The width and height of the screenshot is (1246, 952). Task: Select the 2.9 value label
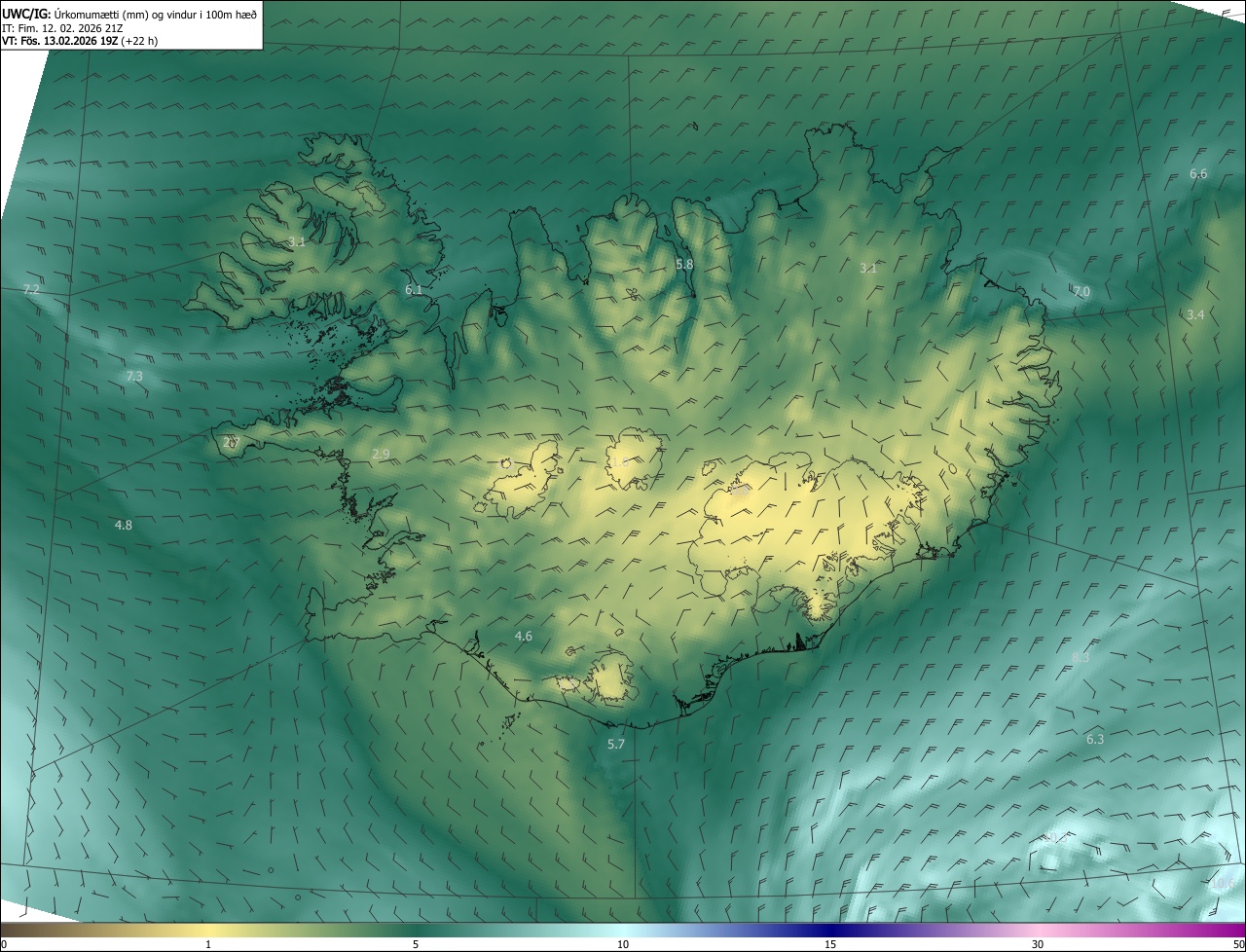click(381, 455)
